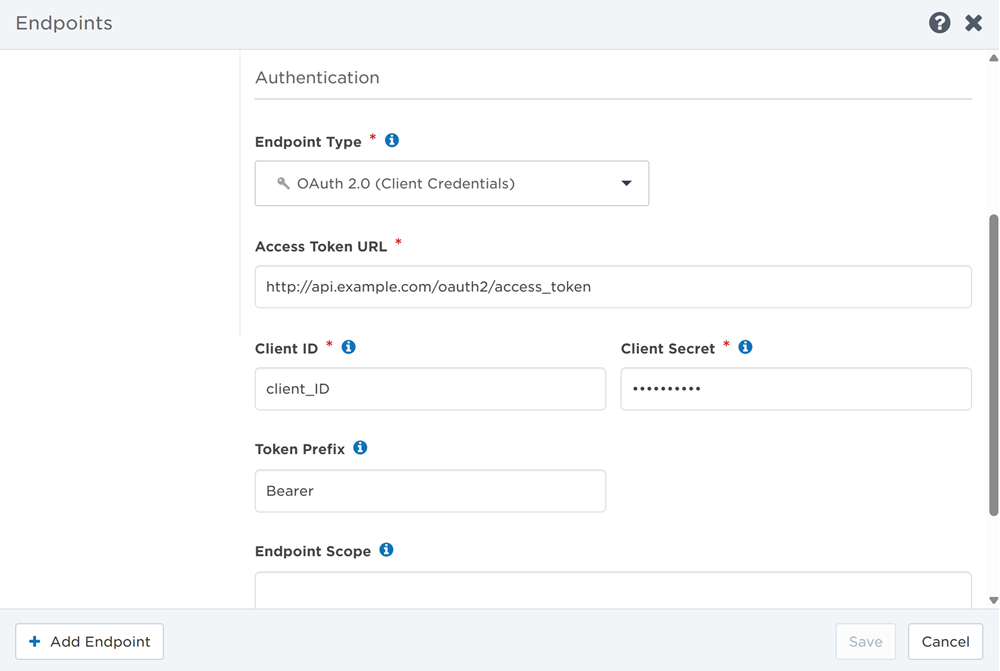Open the Endpoint Type dropdown
The width and height of the screenshot is (1000, 671).
(x=451, y=184)
